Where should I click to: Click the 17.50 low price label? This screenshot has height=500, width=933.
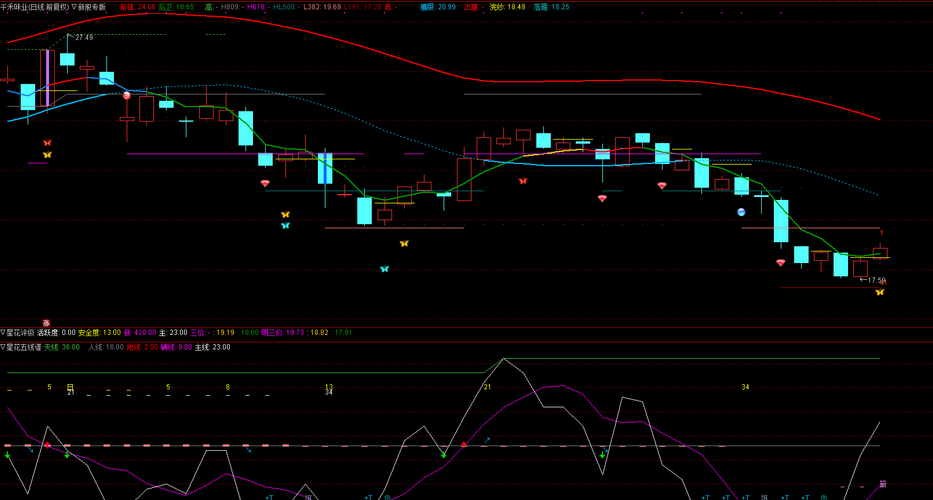point(876,280)
